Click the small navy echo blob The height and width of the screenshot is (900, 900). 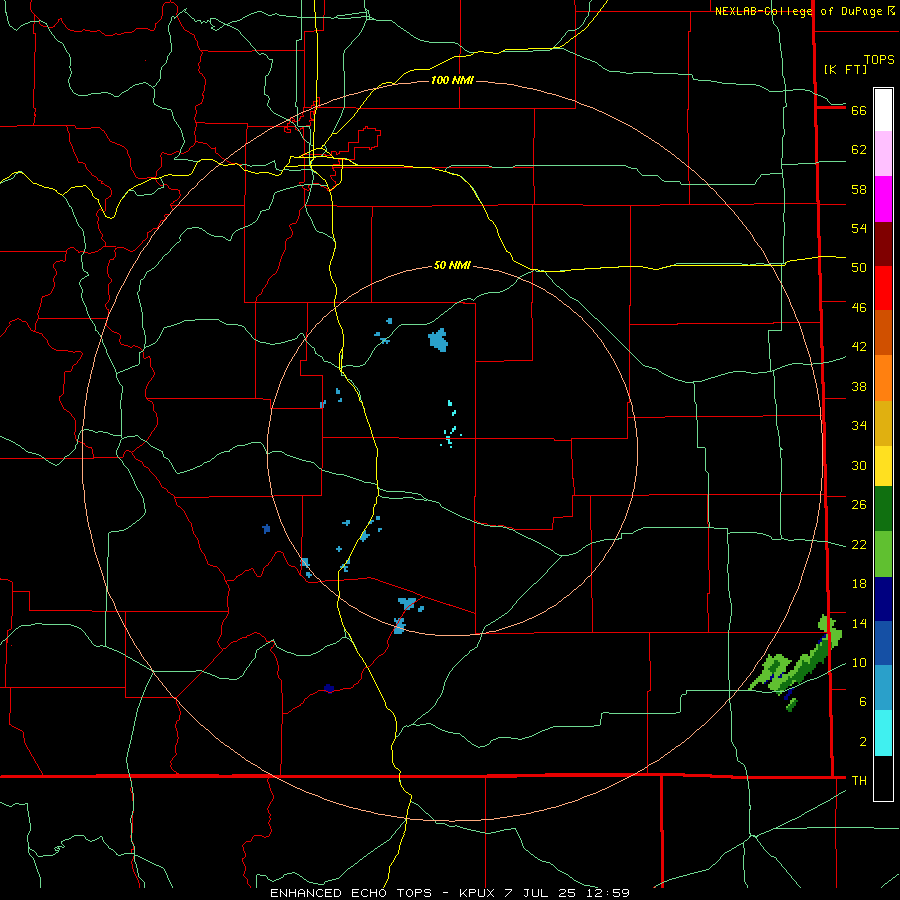[328, 688]
